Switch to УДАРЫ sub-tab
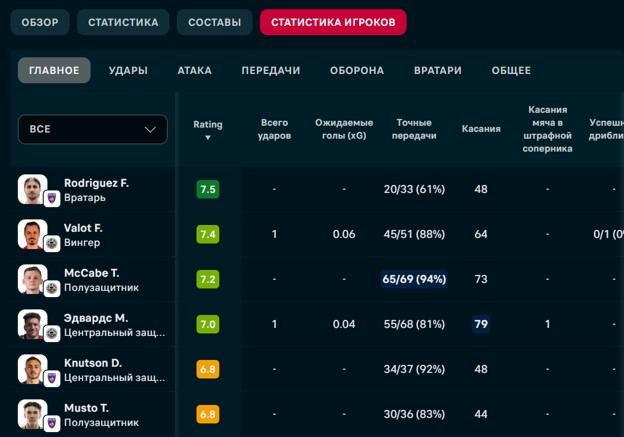Viewport: 624px width, 437px height. click(128, 70)
